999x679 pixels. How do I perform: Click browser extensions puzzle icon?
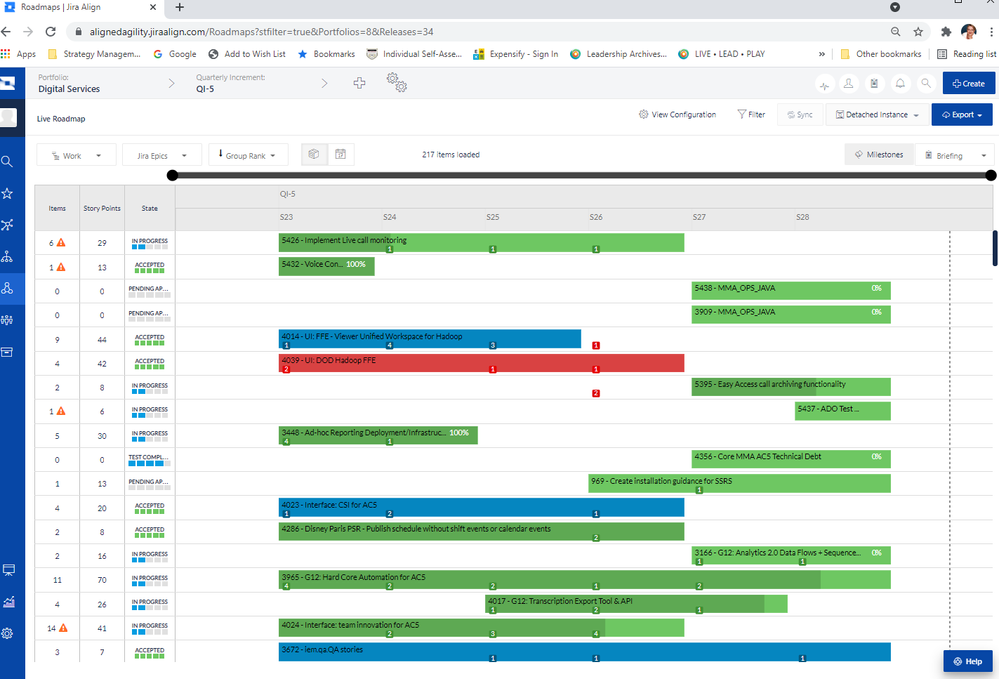945,31
